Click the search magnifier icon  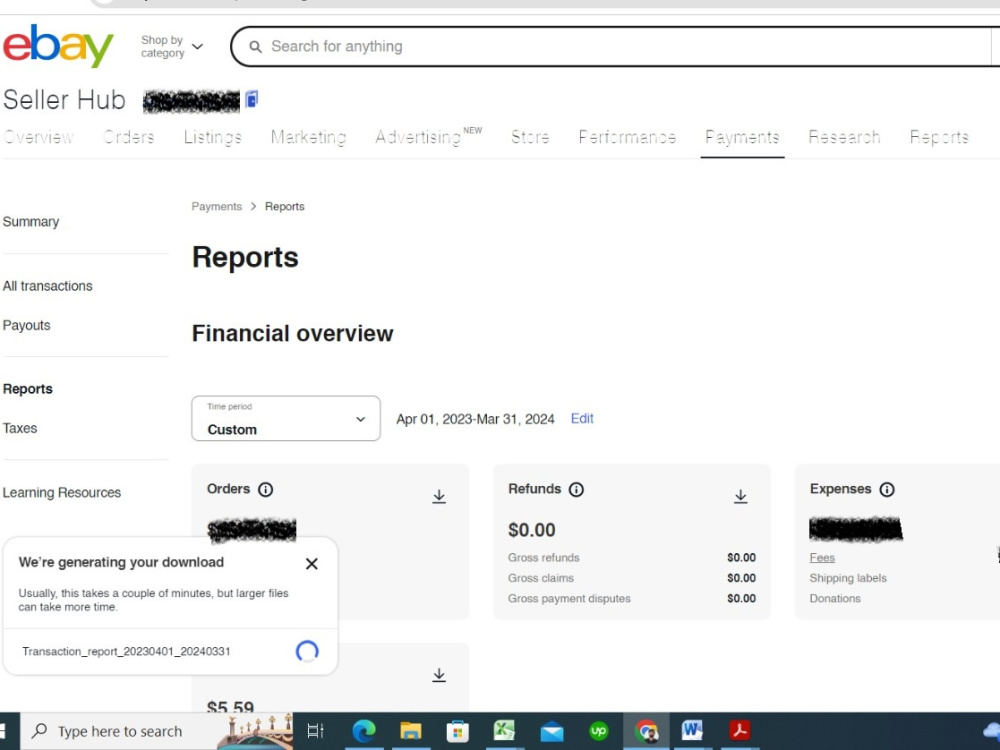tap(255, 47)
